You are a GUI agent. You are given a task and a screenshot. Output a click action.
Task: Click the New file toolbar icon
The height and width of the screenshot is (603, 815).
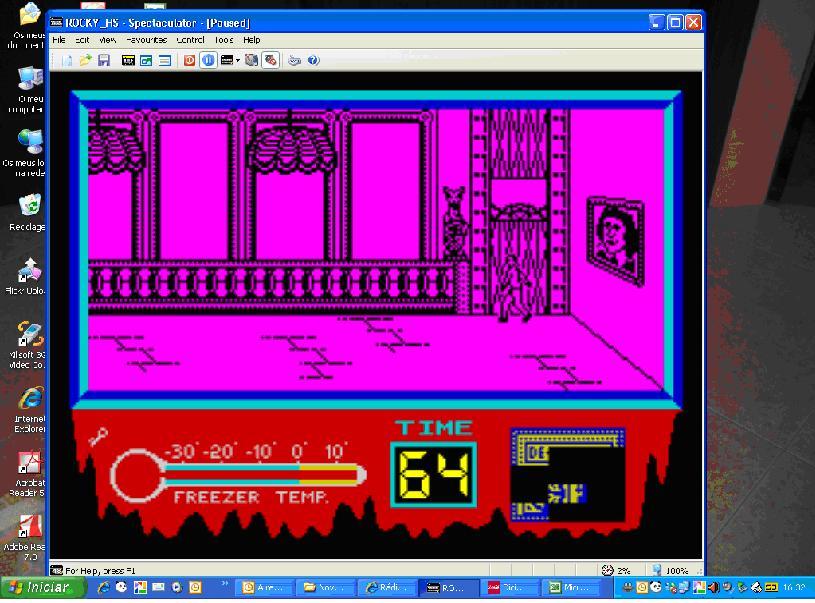pos(67,60)
